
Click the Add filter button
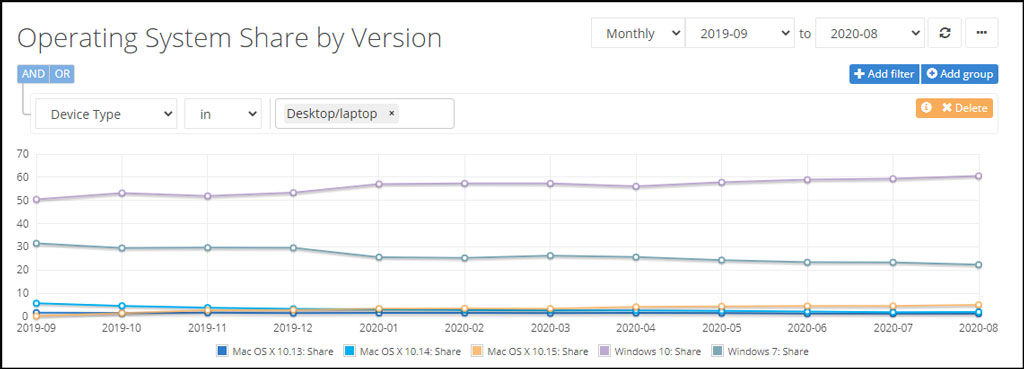point(884,74)
